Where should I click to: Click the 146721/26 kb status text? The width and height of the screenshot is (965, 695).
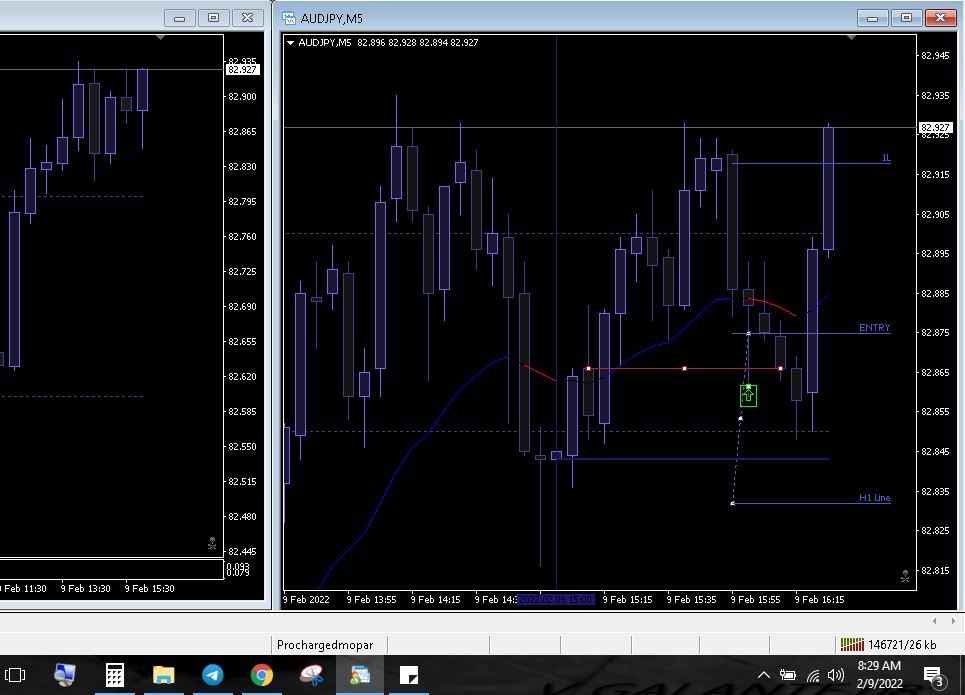tap(902, 645)
